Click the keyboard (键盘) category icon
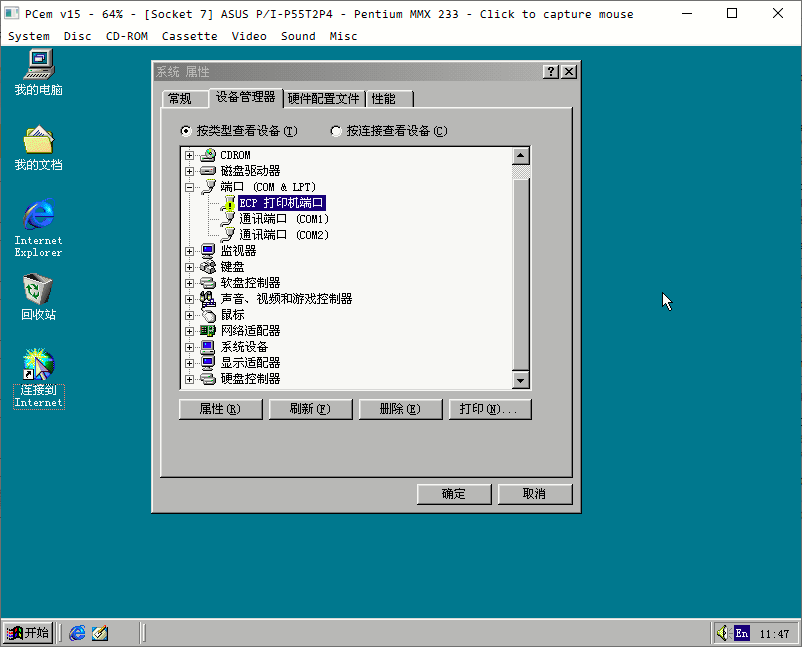Image resolution: width=802 pixels, height=647 pixels. 208,267
